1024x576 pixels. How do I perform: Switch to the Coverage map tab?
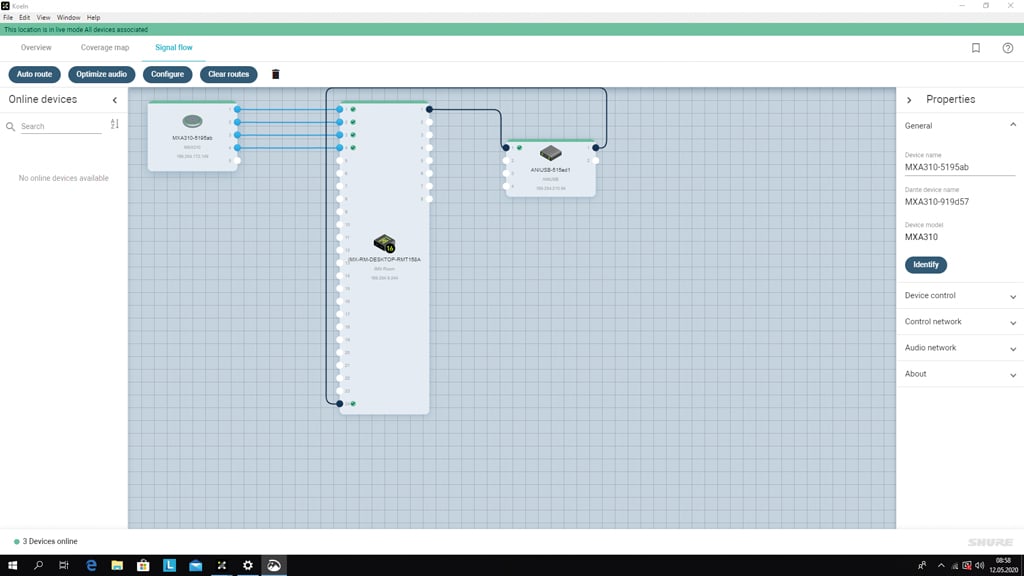tap(105, 48)
